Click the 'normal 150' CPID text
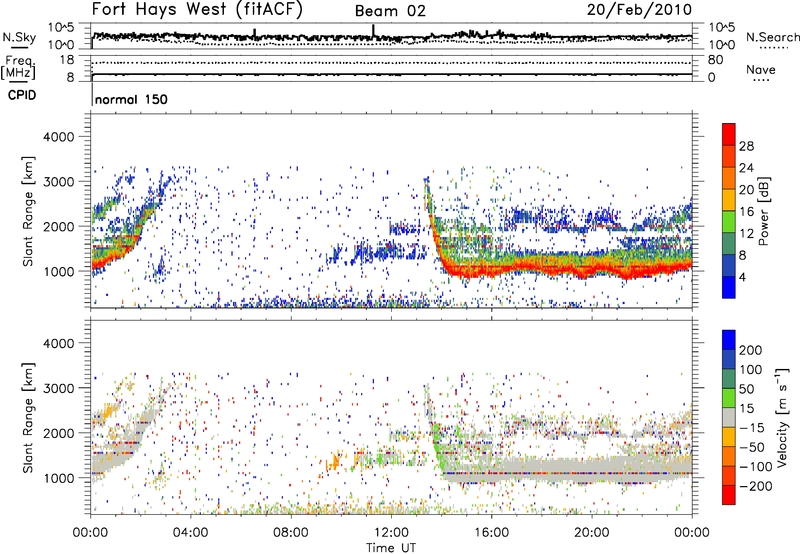This screenshot has height=554, width=800. 131,99
